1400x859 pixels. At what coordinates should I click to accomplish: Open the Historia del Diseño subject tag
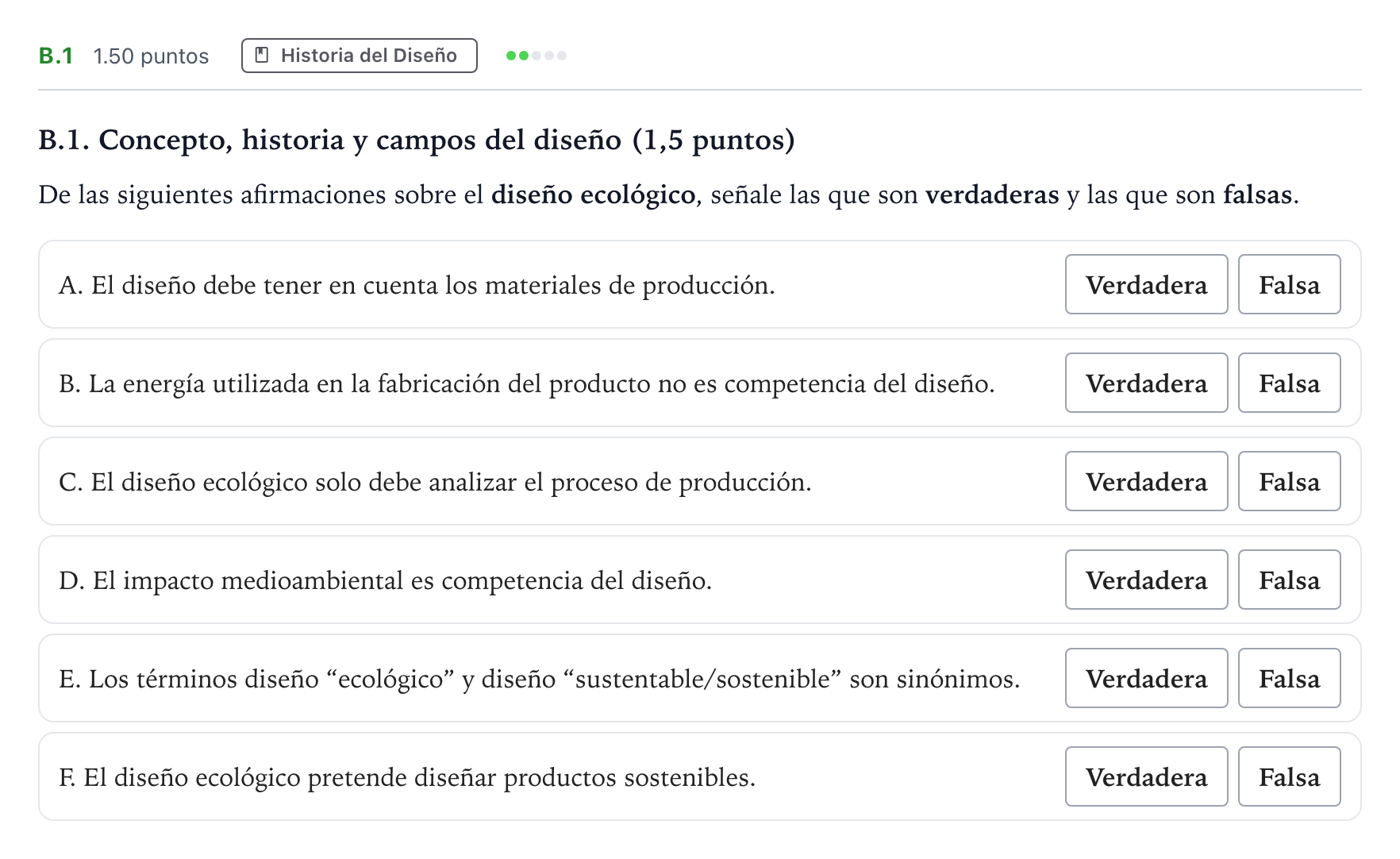360,56
